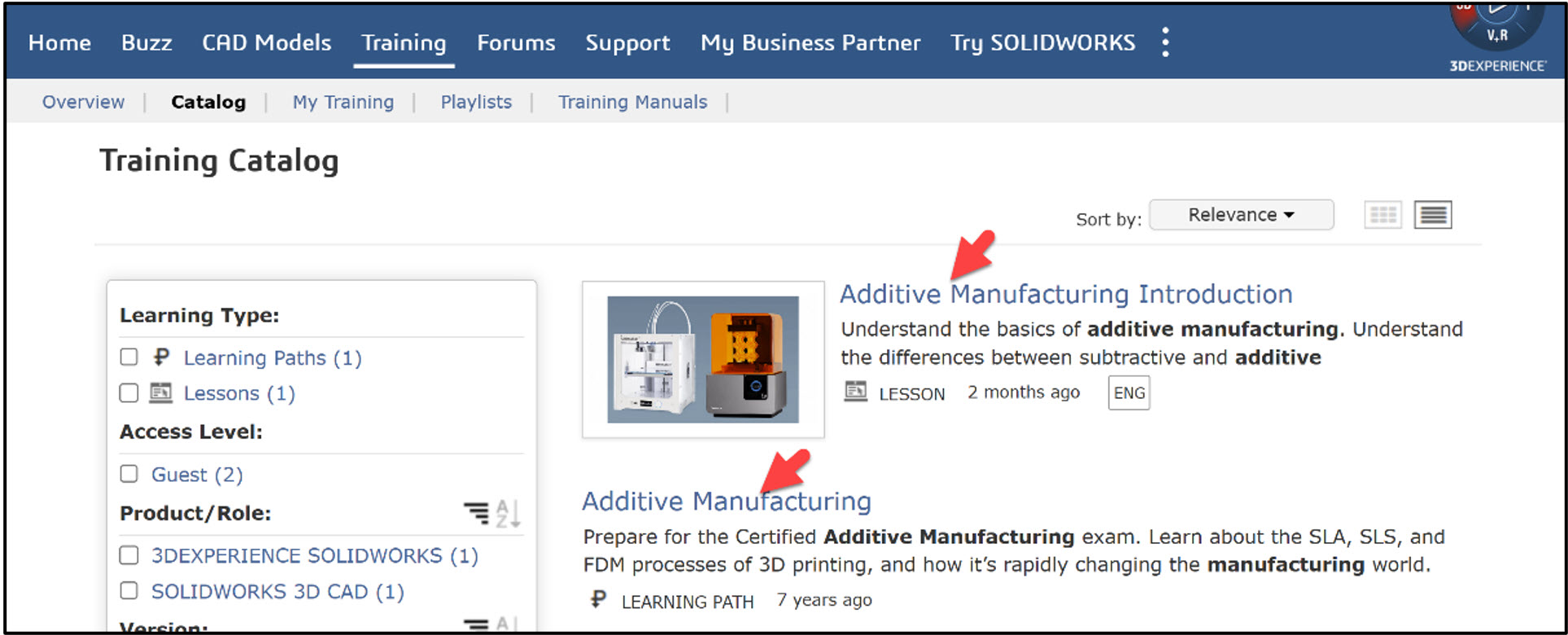Switch to grid view layout icon

(x=1382, y=215)
